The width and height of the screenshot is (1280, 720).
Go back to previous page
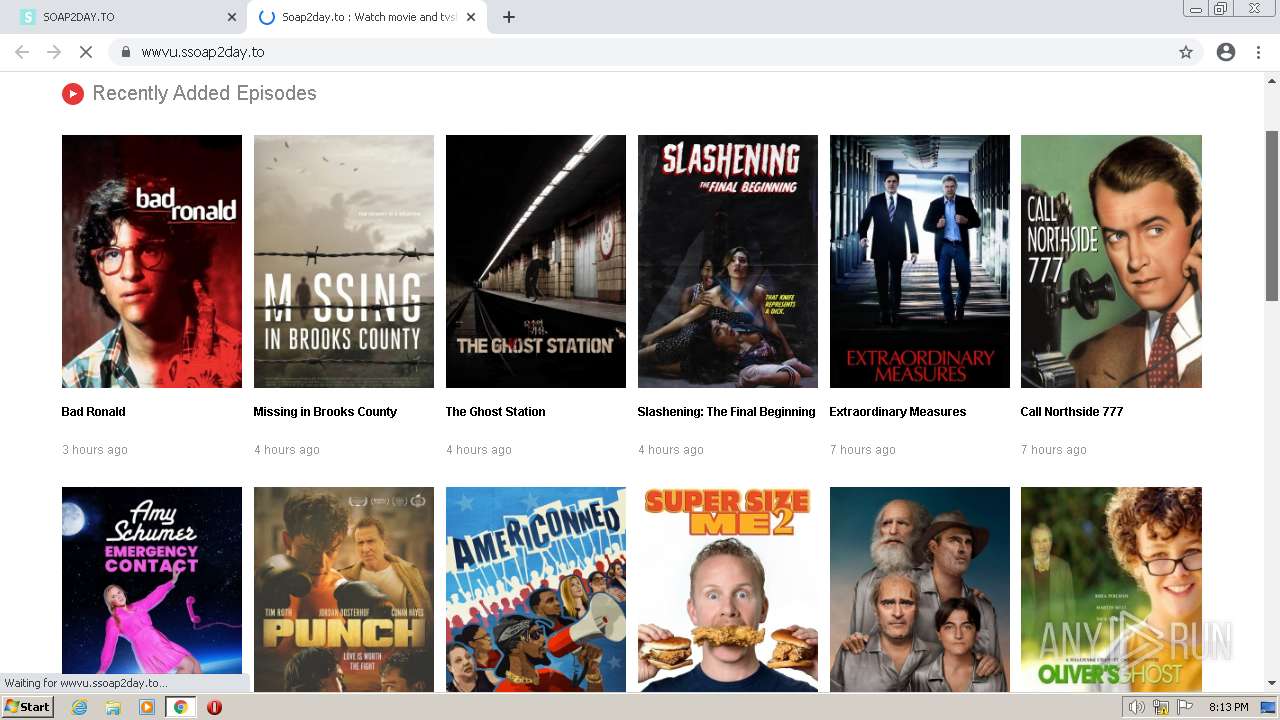coord(22,52)
